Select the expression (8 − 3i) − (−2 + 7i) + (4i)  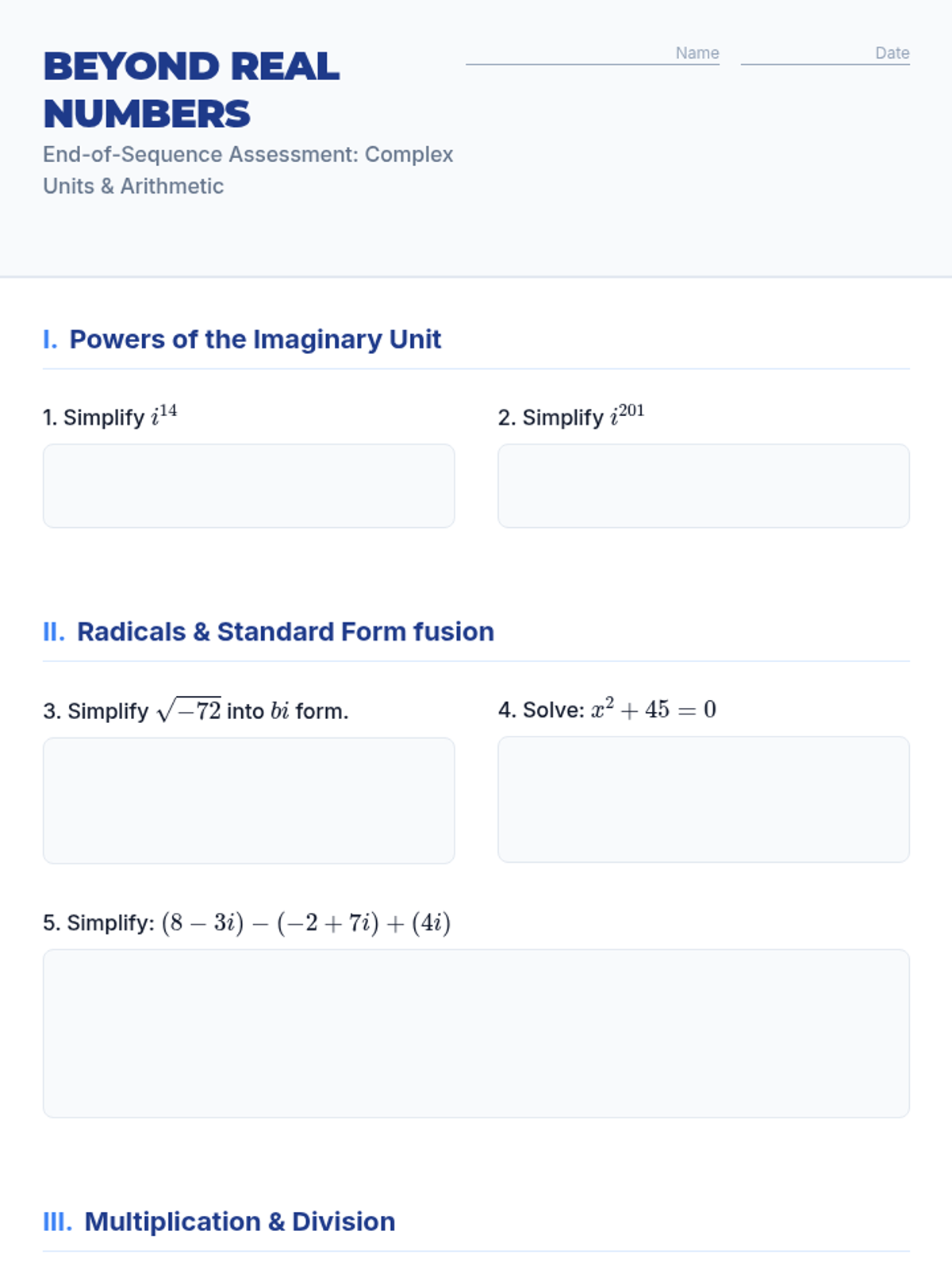pyautogui.click(x=306, y=923)
